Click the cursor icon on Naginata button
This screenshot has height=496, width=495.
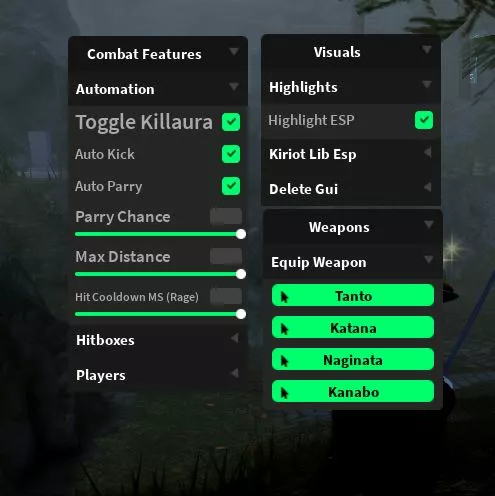click(x=284, y=360)
